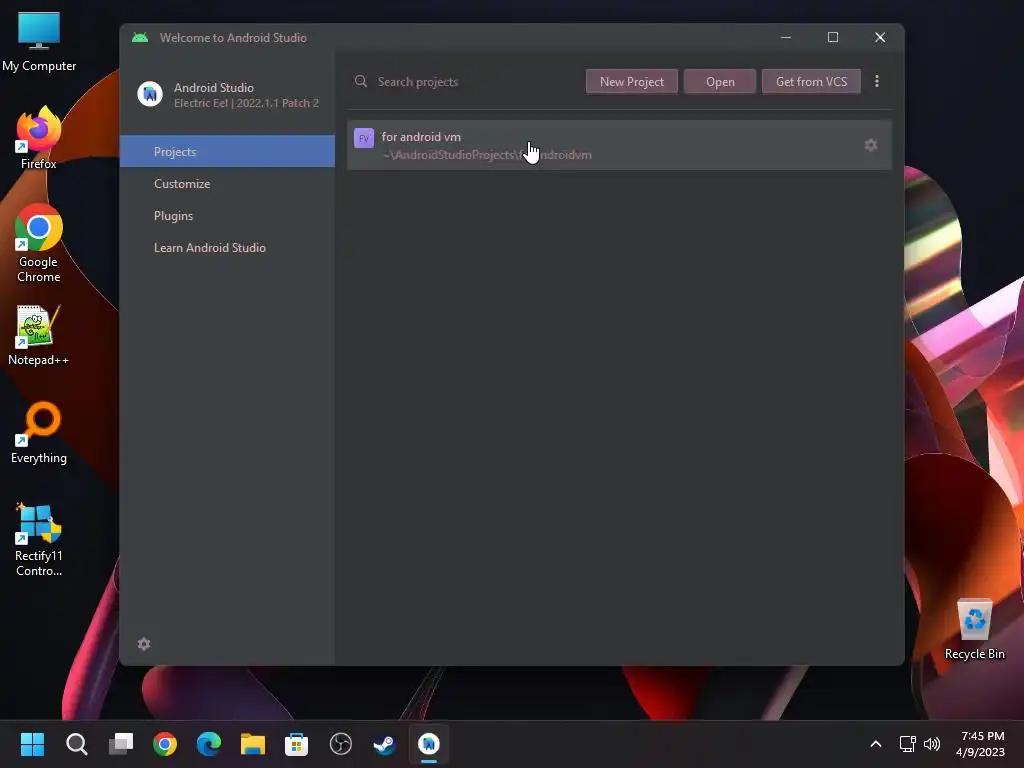The image size is (1024, 768).
Task: Open the 'for android vm' project
Action: (619, 145)
